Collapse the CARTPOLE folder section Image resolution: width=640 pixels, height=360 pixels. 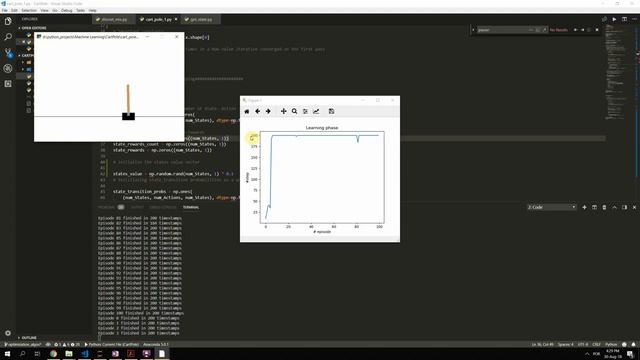tap(26, 56)
